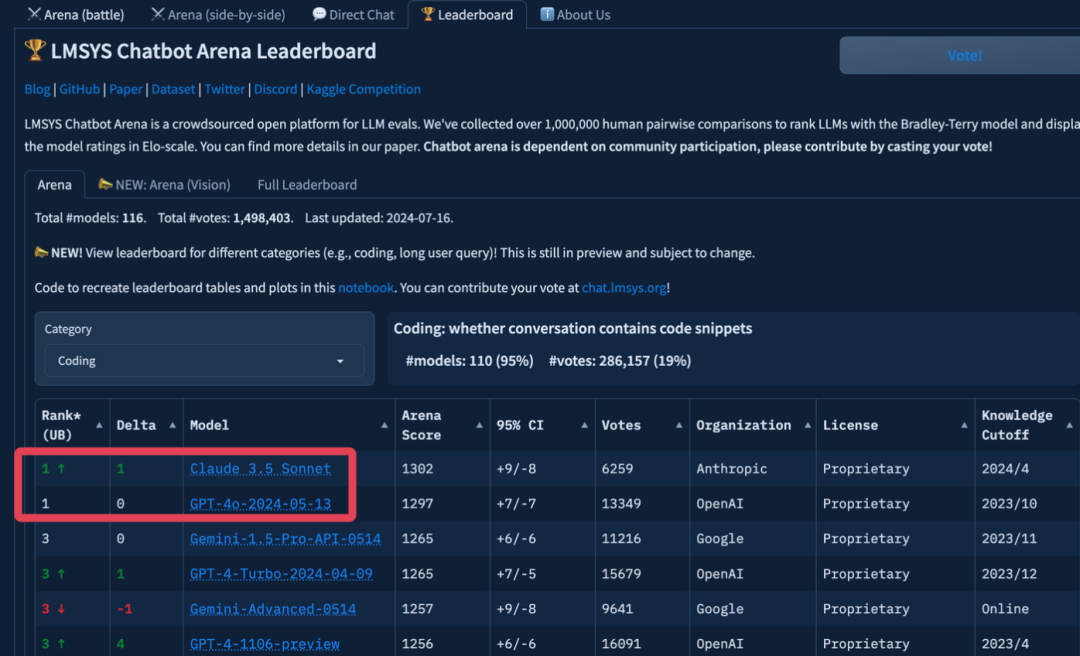Viewport: 1080px width, 656px height.
Task: Sort by Model column arrow
Action: [x=384, y=425]
